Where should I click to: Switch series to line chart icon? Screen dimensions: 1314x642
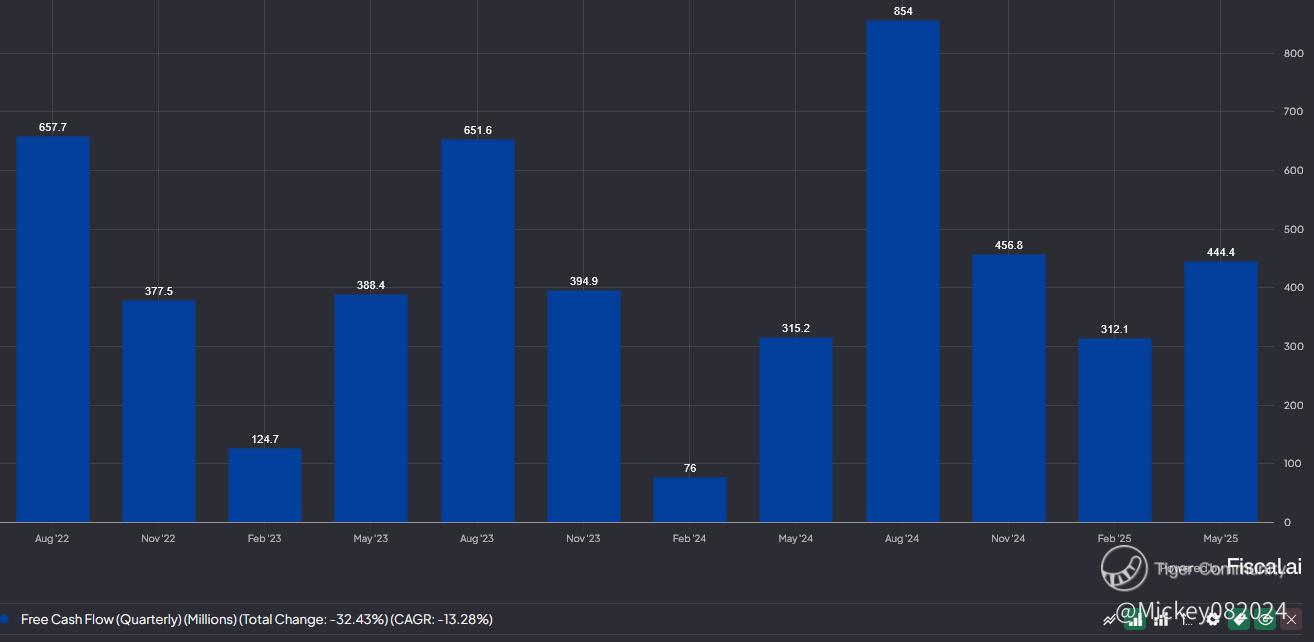click(1109, 620)
